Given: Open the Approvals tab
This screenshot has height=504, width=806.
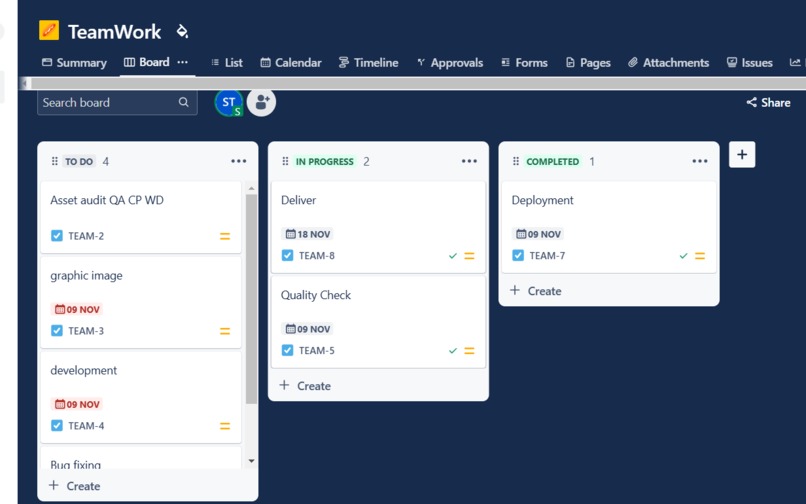Looking at the screenshot, I should [x=450, y=63].
